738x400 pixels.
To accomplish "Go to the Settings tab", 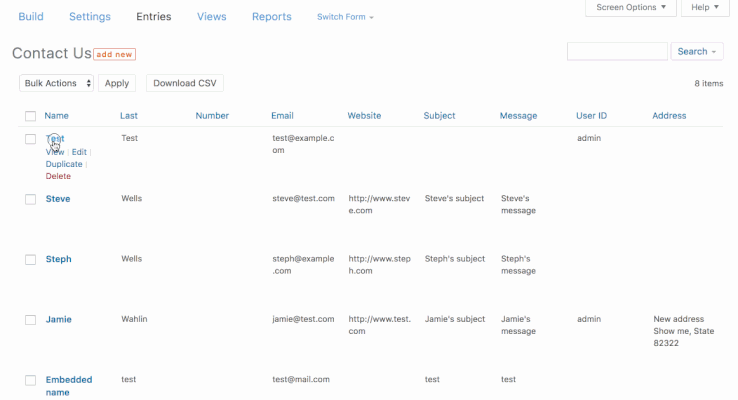I will (x=90, y=16).
